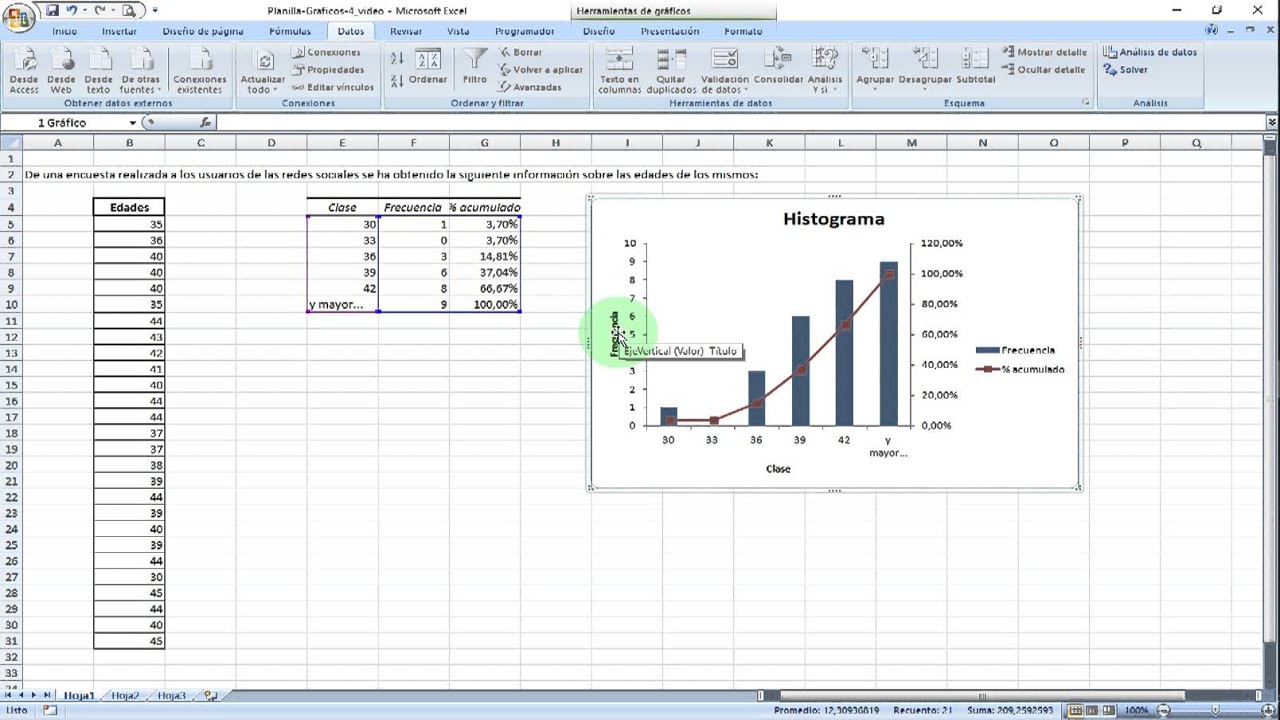The width and height of the screenshot is (1280, 720).
Task: Import data with Desde Web
Action: [x=61, y=72]
